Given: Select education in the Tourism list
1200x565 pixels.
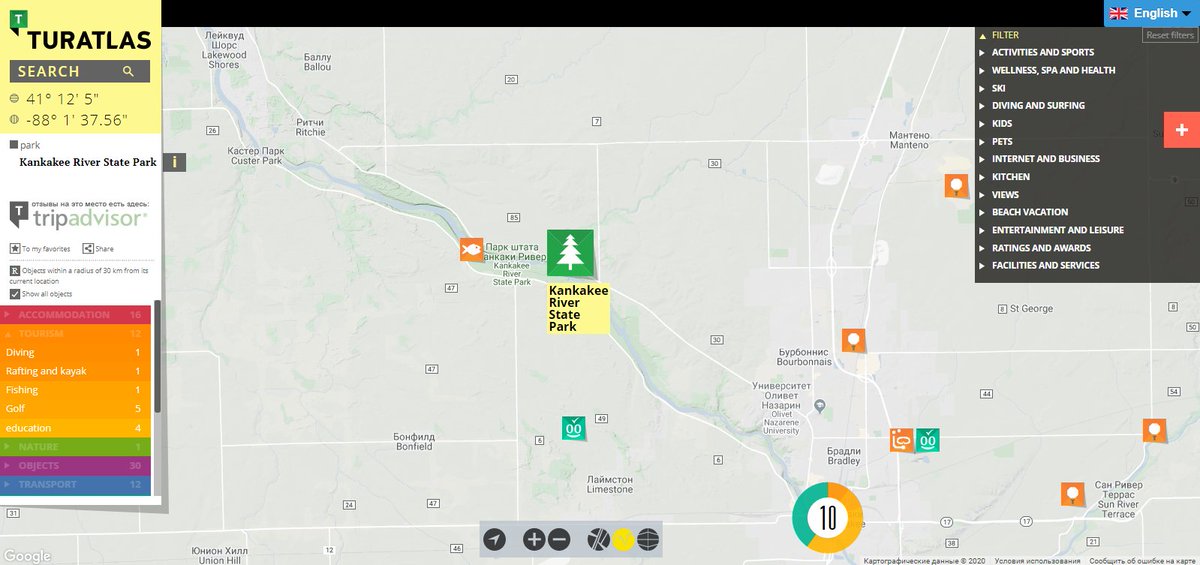Looking at the screenshot, I should coord(75,428).
